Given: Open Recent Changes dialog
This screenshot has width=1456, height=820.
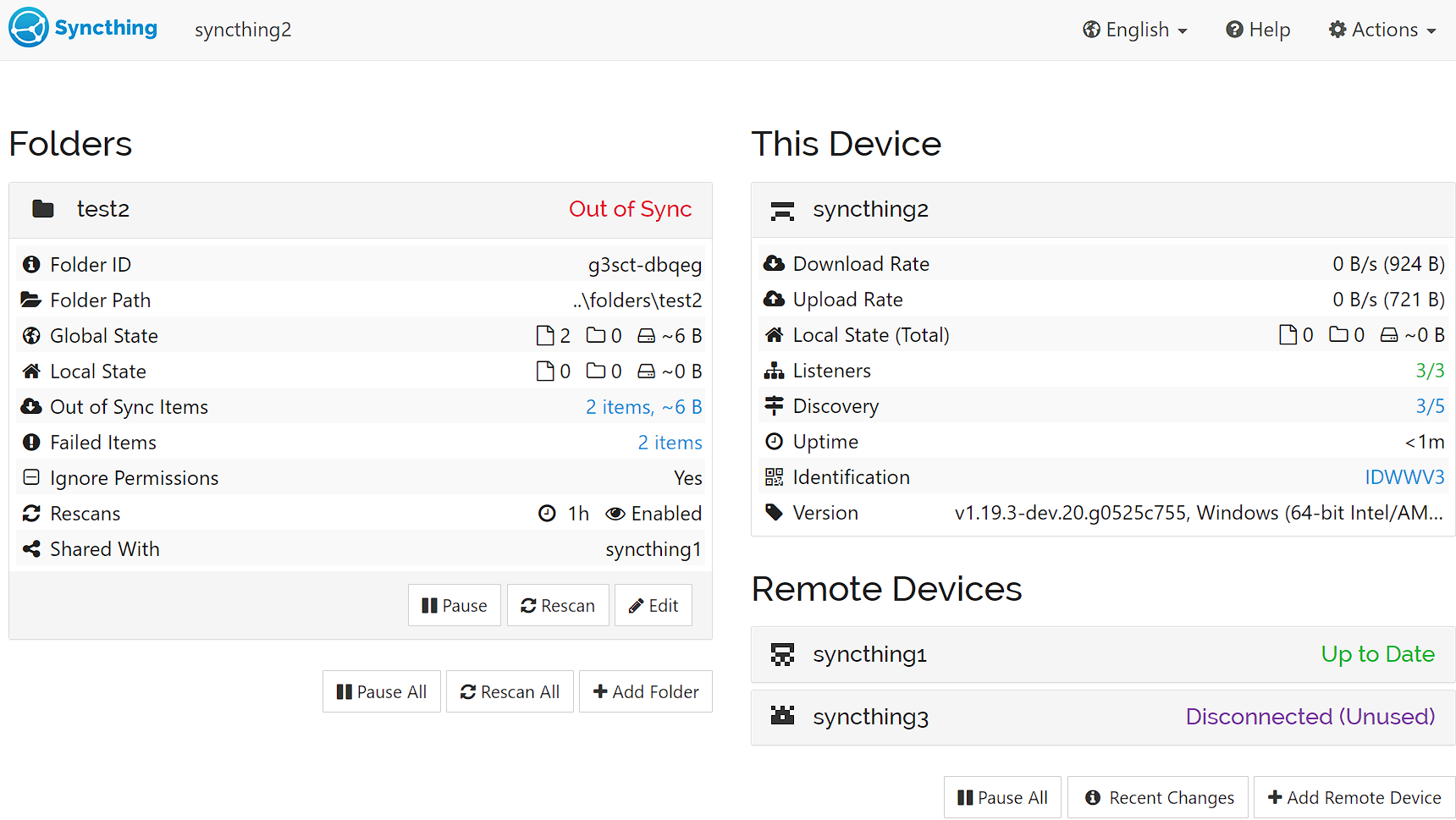Looking at the screenshot, I should click(1157, 797).
